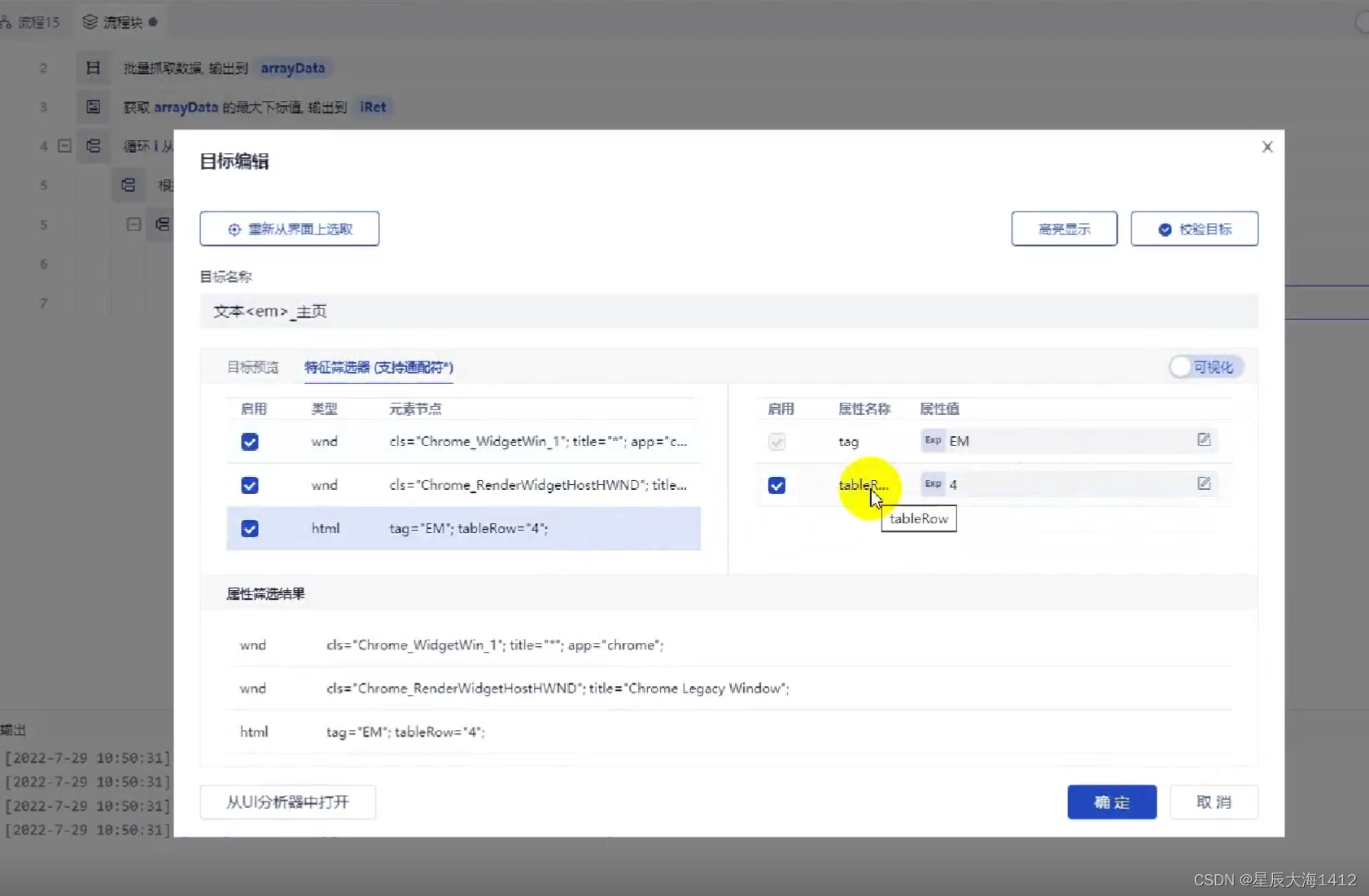Click the edit icon for tag value EM

click(x=1204, y=439)
